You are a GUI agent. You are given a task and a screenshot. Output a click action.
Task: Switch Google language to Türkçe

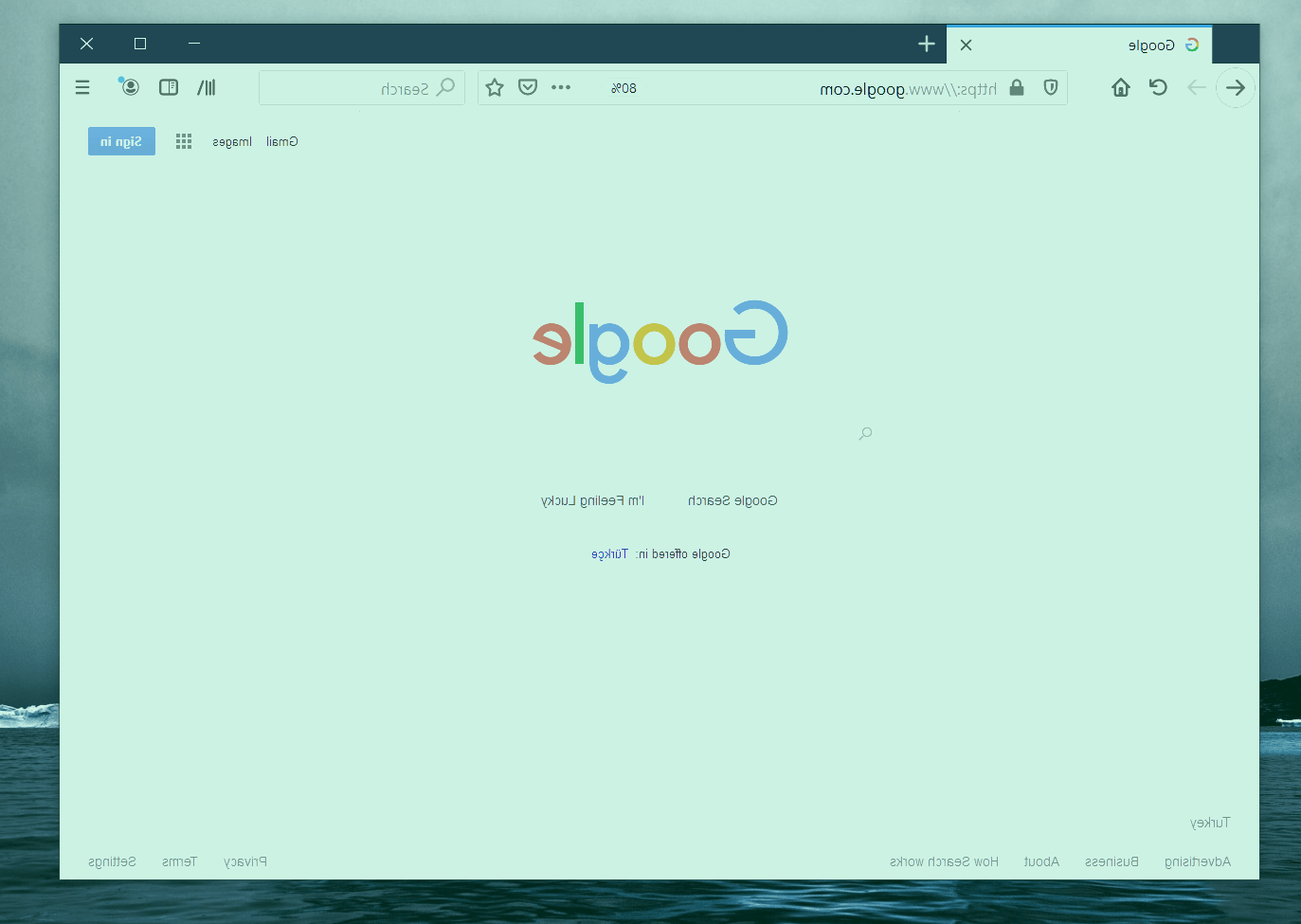coord(609,554)
